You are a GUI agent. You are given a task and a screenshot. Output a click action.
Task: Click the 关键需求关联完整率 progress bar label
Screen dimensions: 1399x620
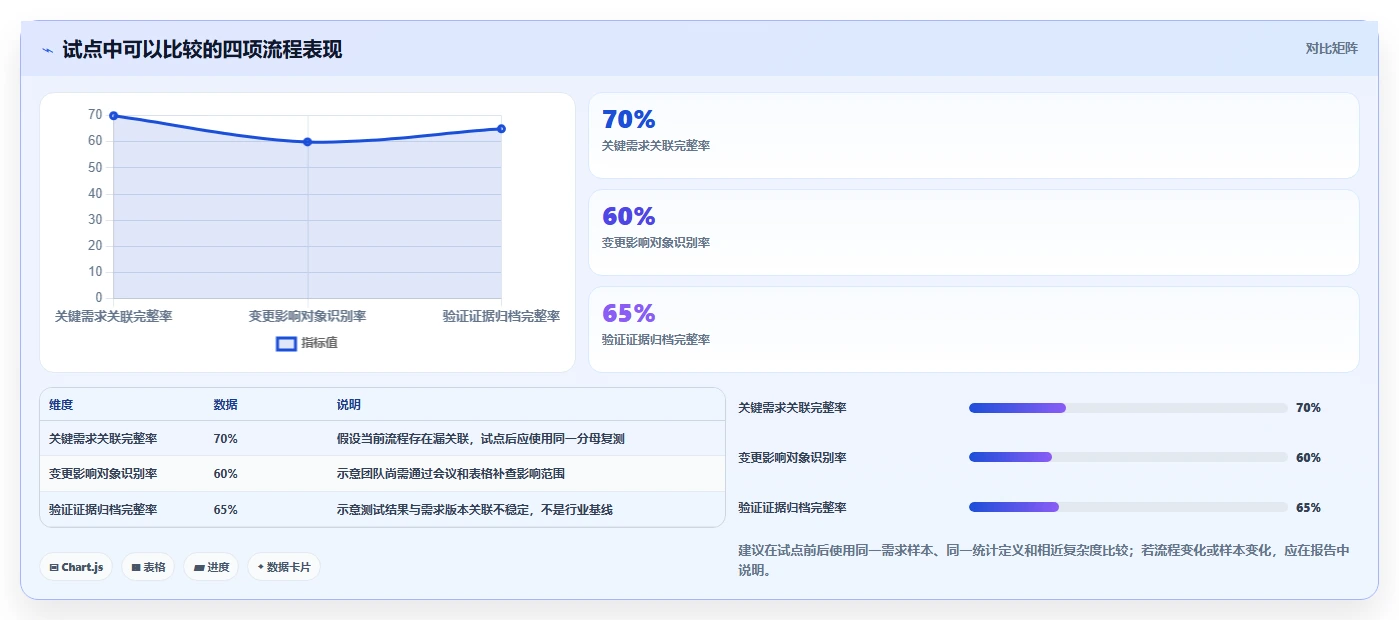(792, 408)
